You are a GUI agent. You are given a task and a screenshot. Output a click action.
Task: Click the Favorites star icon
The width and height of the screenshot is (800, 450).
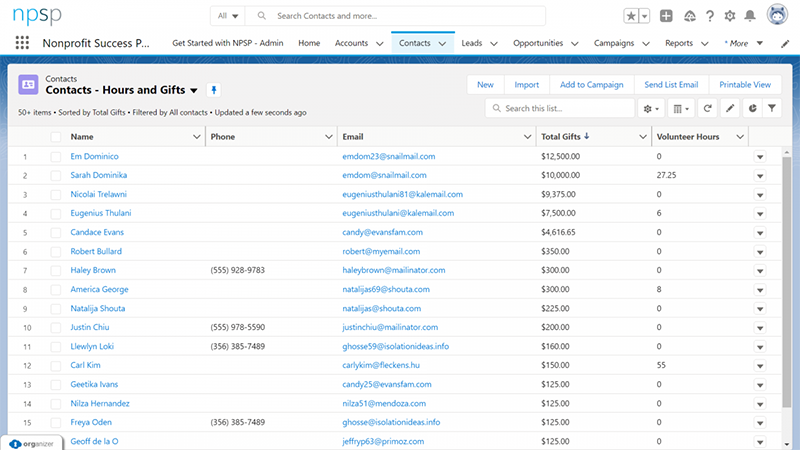(631, 16)
